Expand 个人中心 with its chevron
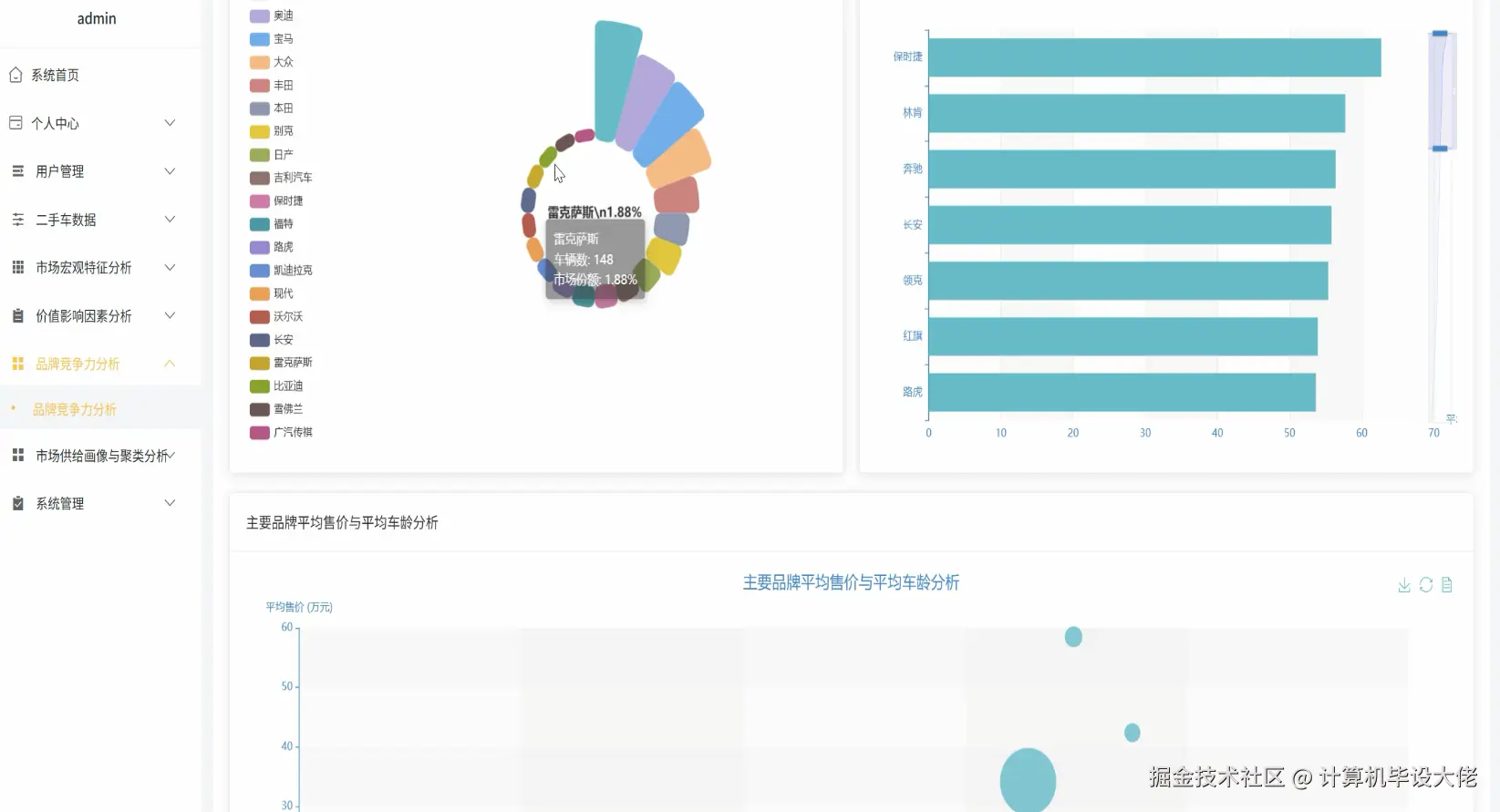 point(170,122)
